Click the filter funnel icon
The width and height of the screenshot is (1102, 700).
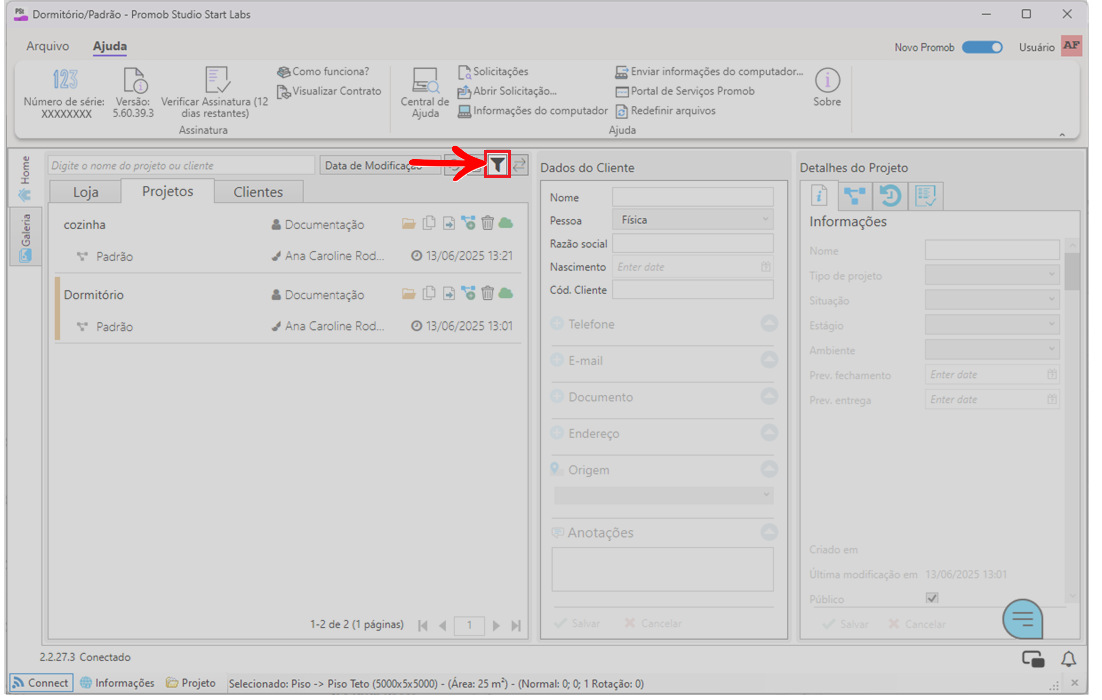point(498,165)
